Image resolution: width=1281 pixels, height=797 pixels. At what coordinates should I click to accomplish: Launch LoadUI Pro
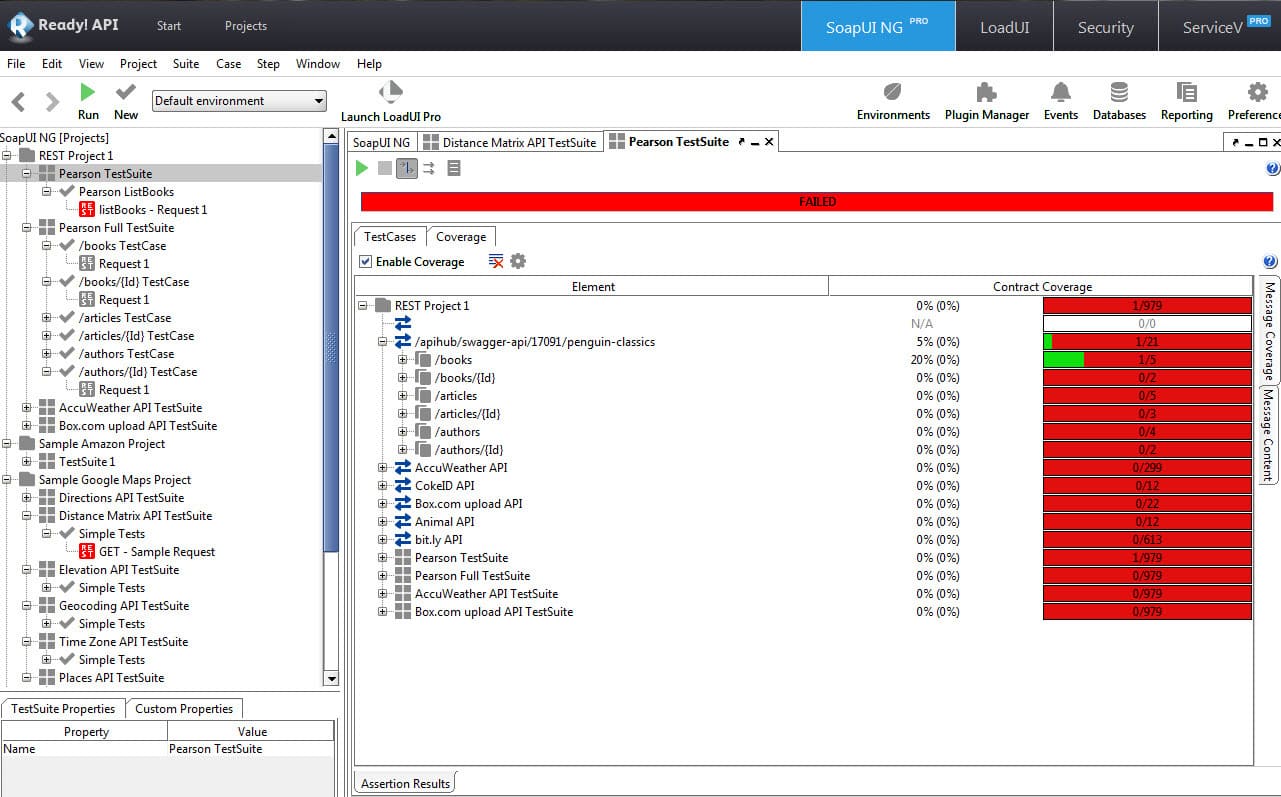point(391,101)
